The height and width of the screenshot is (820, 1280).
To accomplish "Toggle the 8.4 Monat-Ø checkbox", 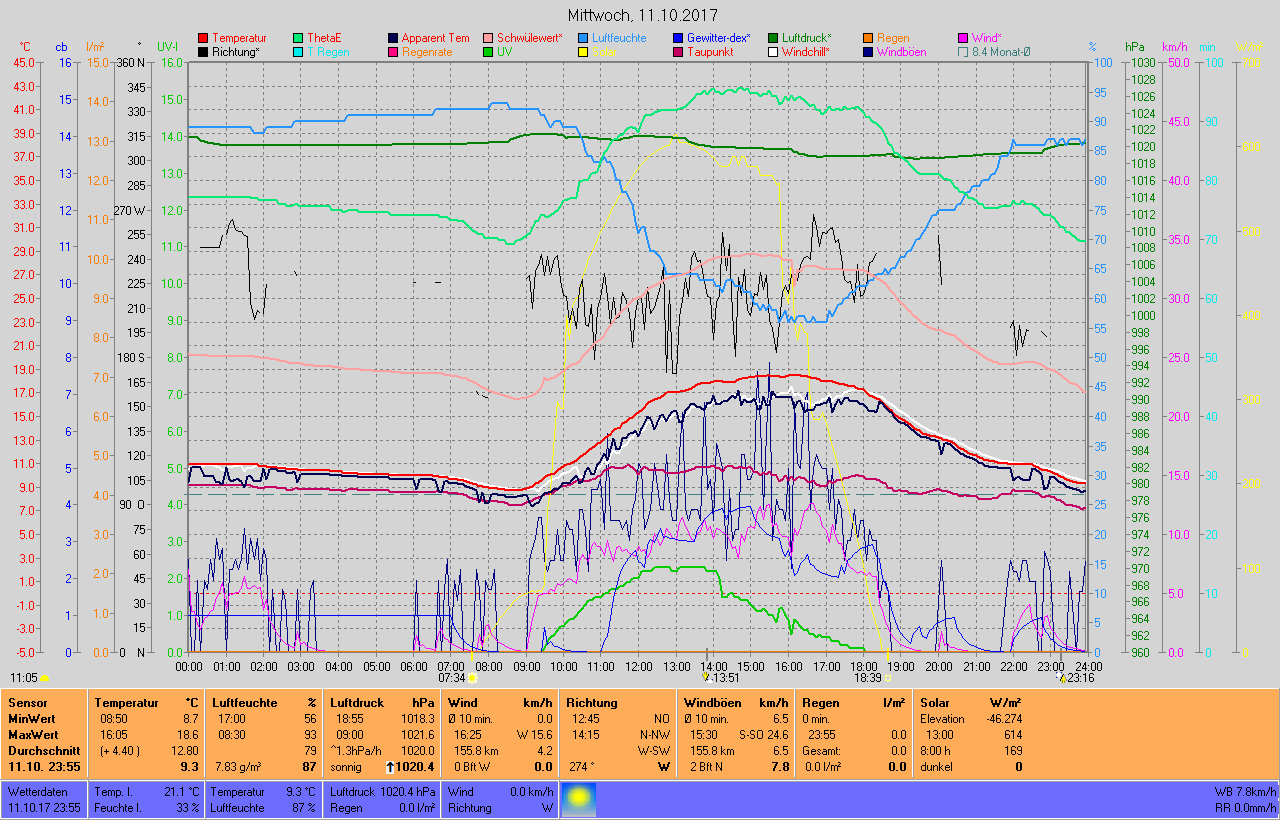I will click(x=963, y=52).
